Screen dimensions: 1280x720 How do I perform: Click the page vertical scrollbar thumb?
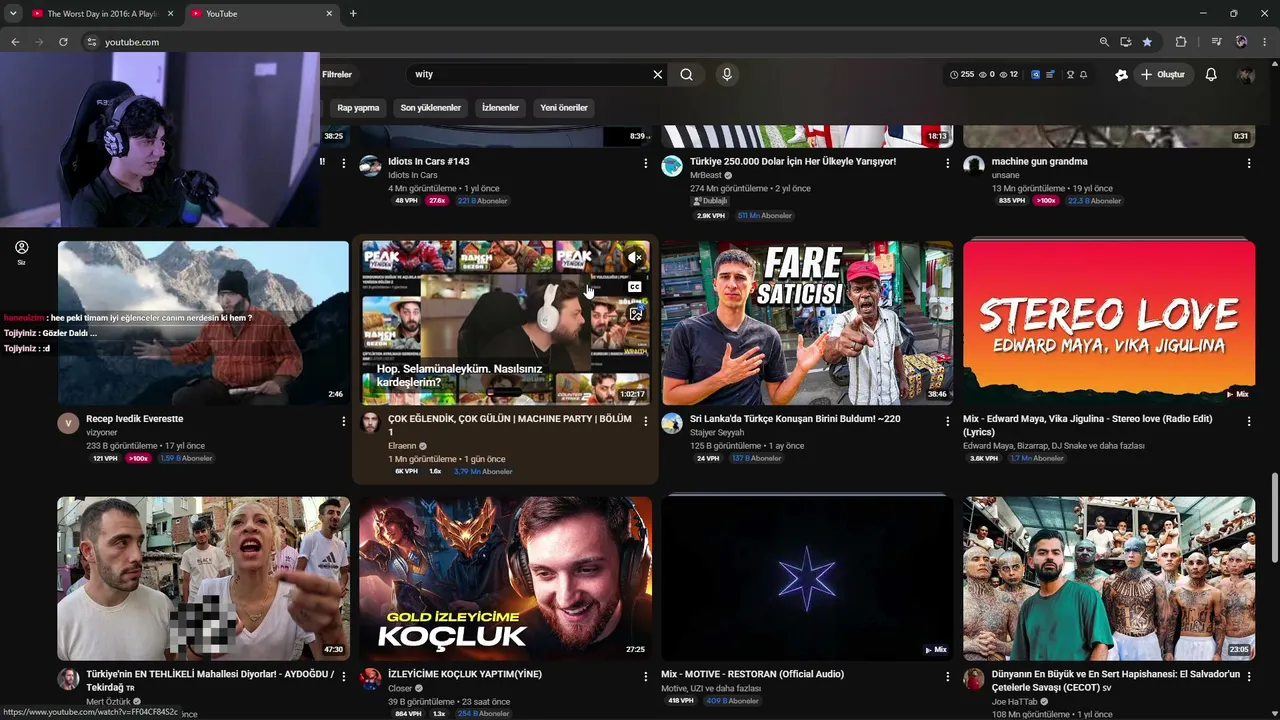coord(1274,518)
